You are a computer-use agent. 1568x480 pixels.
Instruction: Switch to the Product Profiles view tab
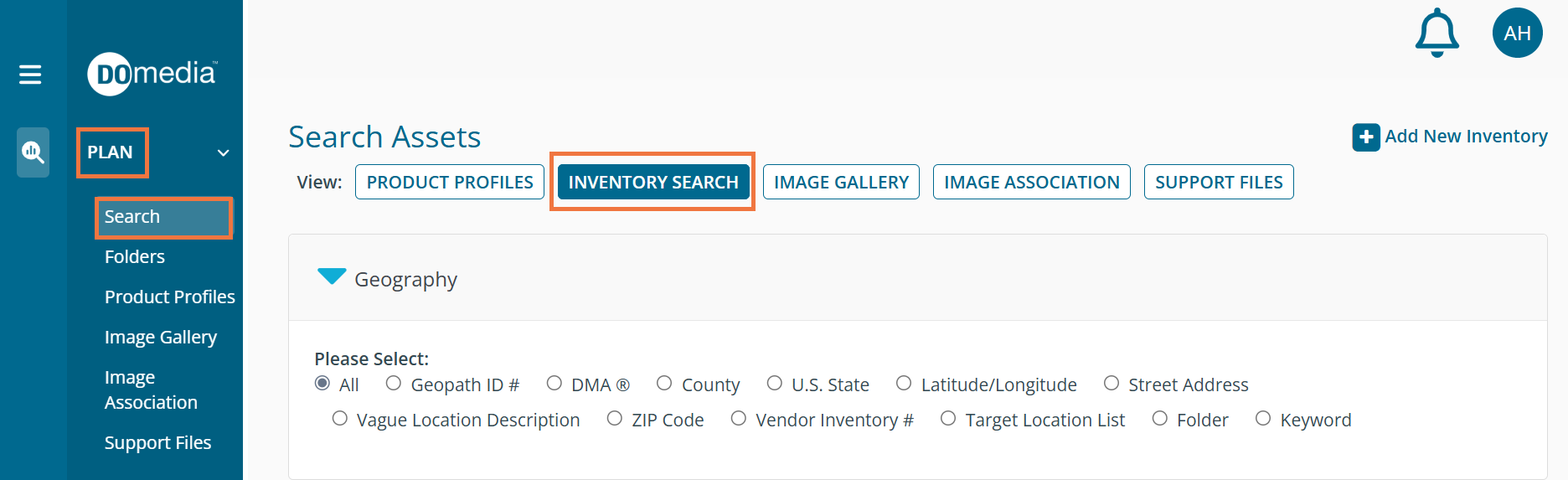[x=450, y=182]
